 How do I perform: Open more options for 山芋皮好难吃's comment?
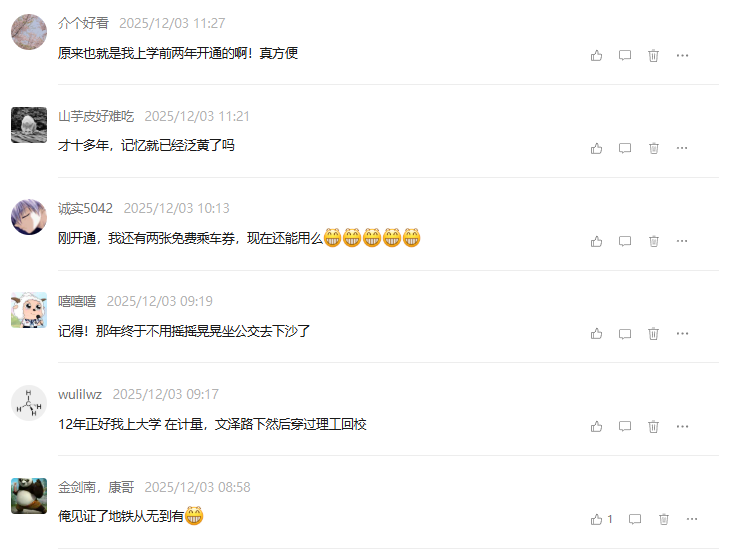682,149
